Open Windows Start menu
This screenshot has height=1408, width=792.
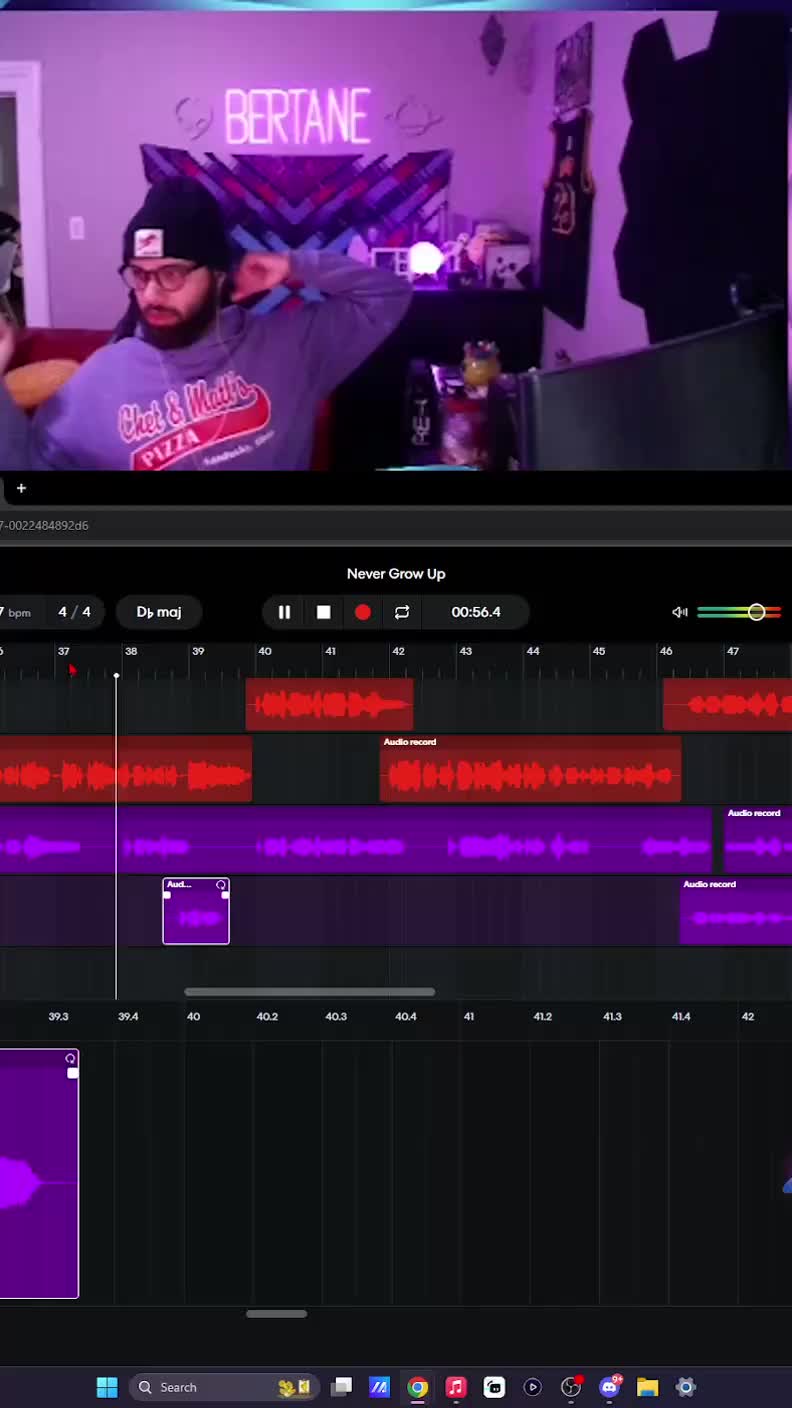click(x=107, y=1387)
